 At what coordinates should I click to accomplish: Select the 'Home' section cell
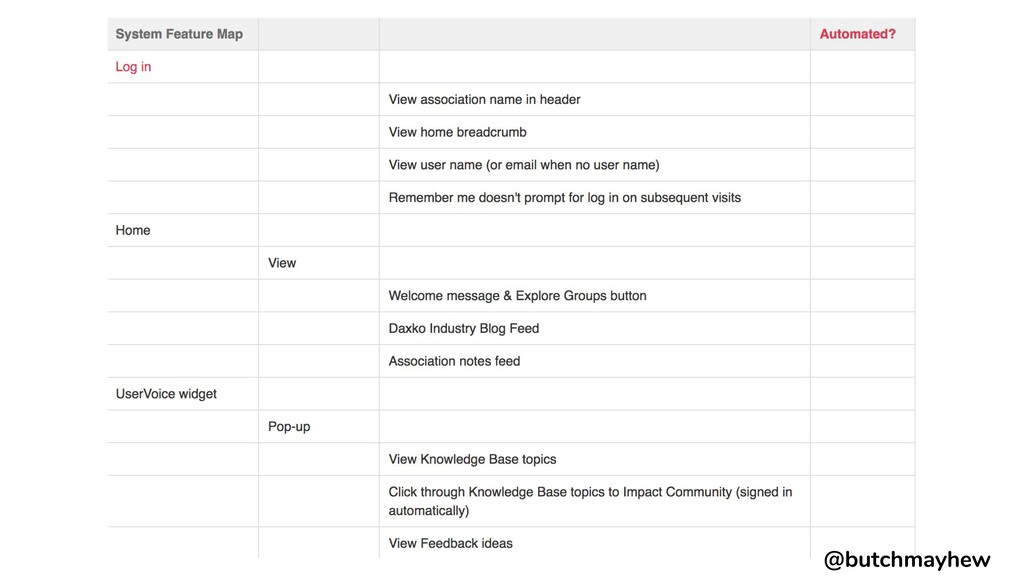point(183,230)
